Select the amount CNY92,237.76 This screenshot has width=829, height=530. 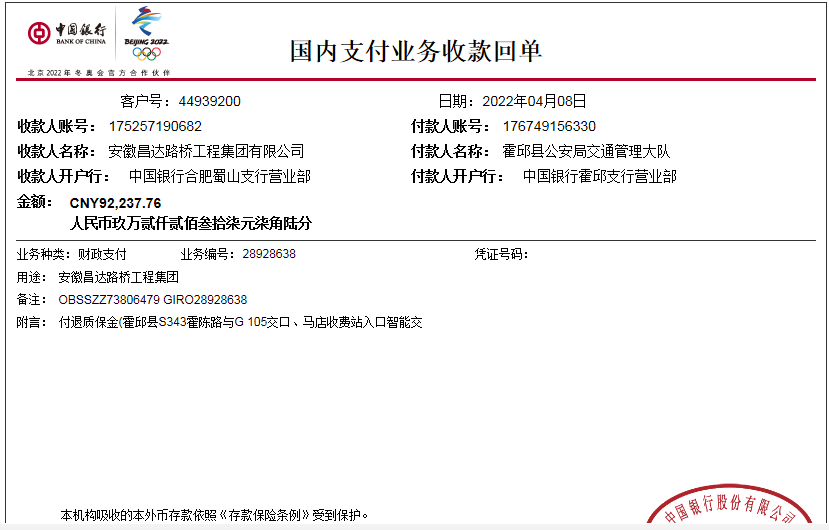click(x=115, y=203)
